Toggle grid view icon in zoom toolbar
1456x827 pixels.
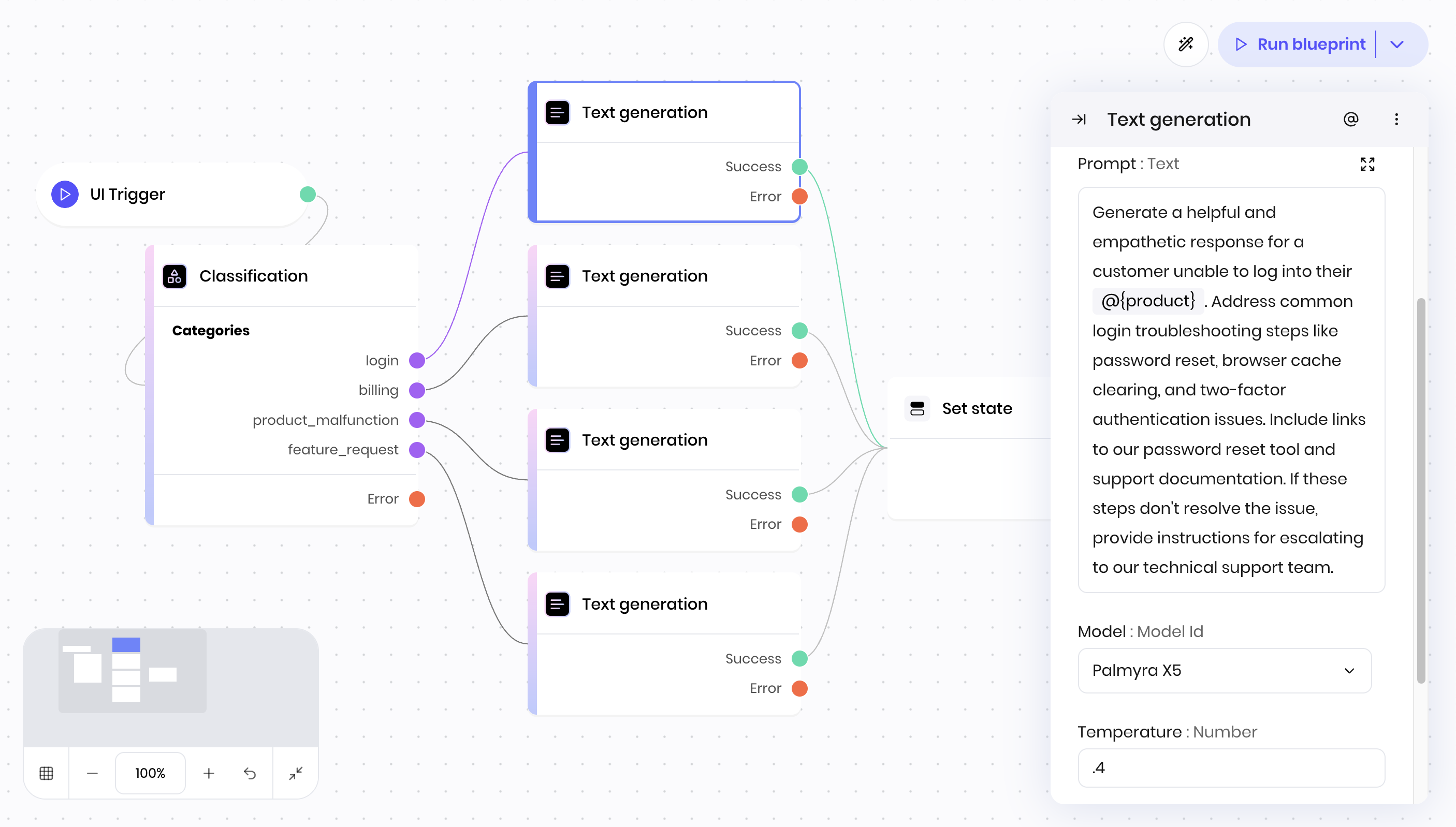point(47,773)
